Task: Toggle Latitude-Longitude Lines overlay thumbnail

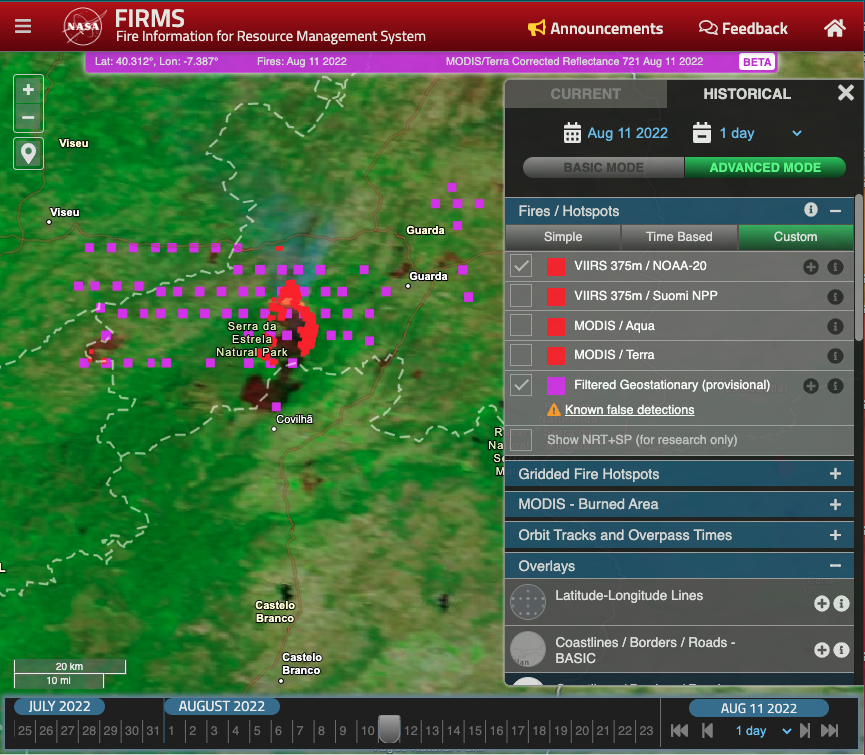Action: [x=528, y=602]
